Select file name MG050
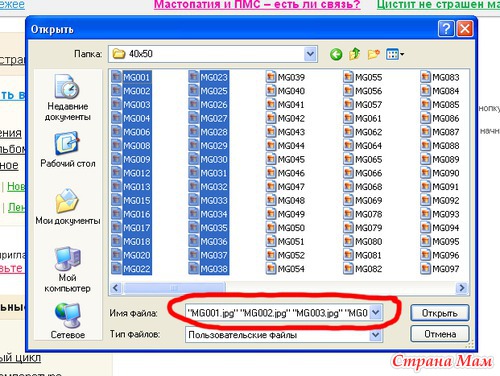 (291, 228)
